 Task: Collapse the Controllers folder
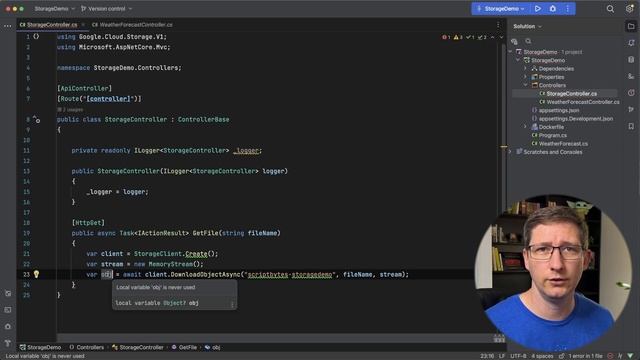click(x=526, y=85)
